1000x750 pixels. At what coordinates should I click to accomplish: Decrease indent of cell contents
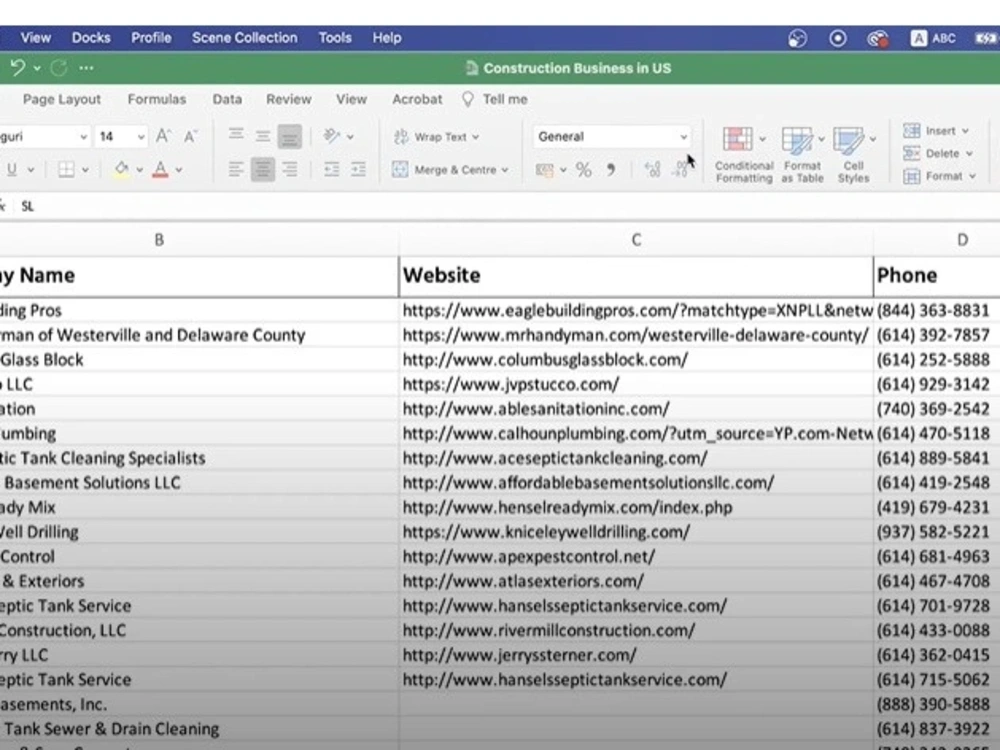point(331,169)
